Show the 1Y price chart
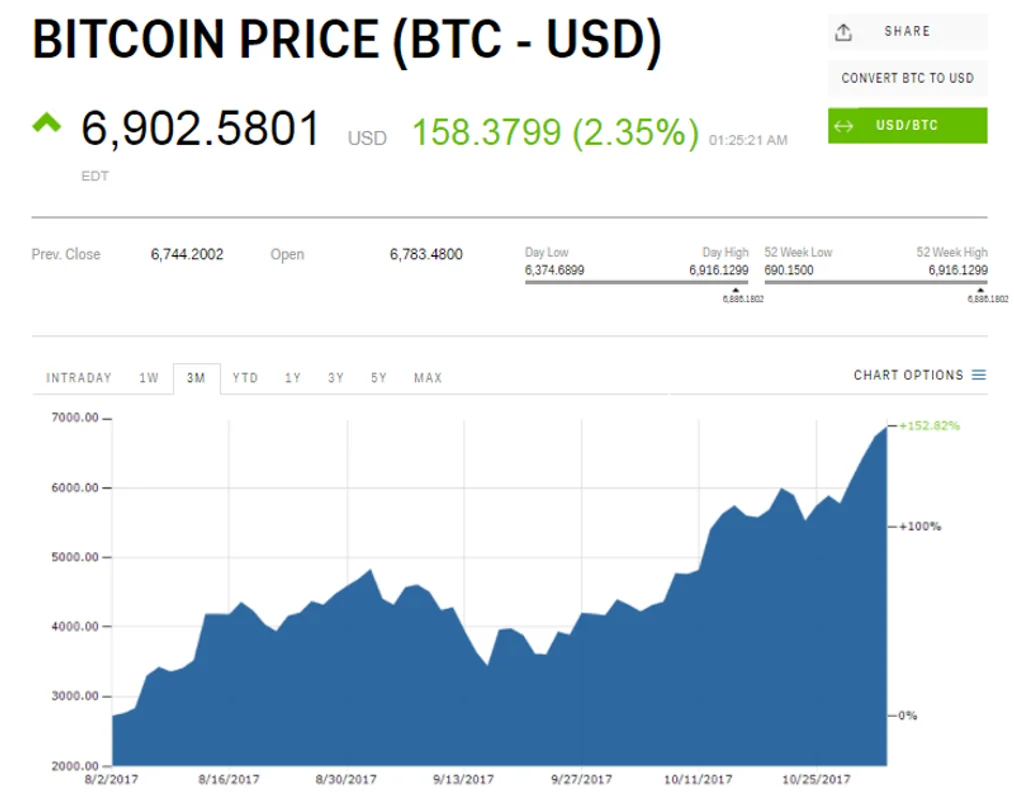Viewport: 1014px width, 800px height. 293,378
